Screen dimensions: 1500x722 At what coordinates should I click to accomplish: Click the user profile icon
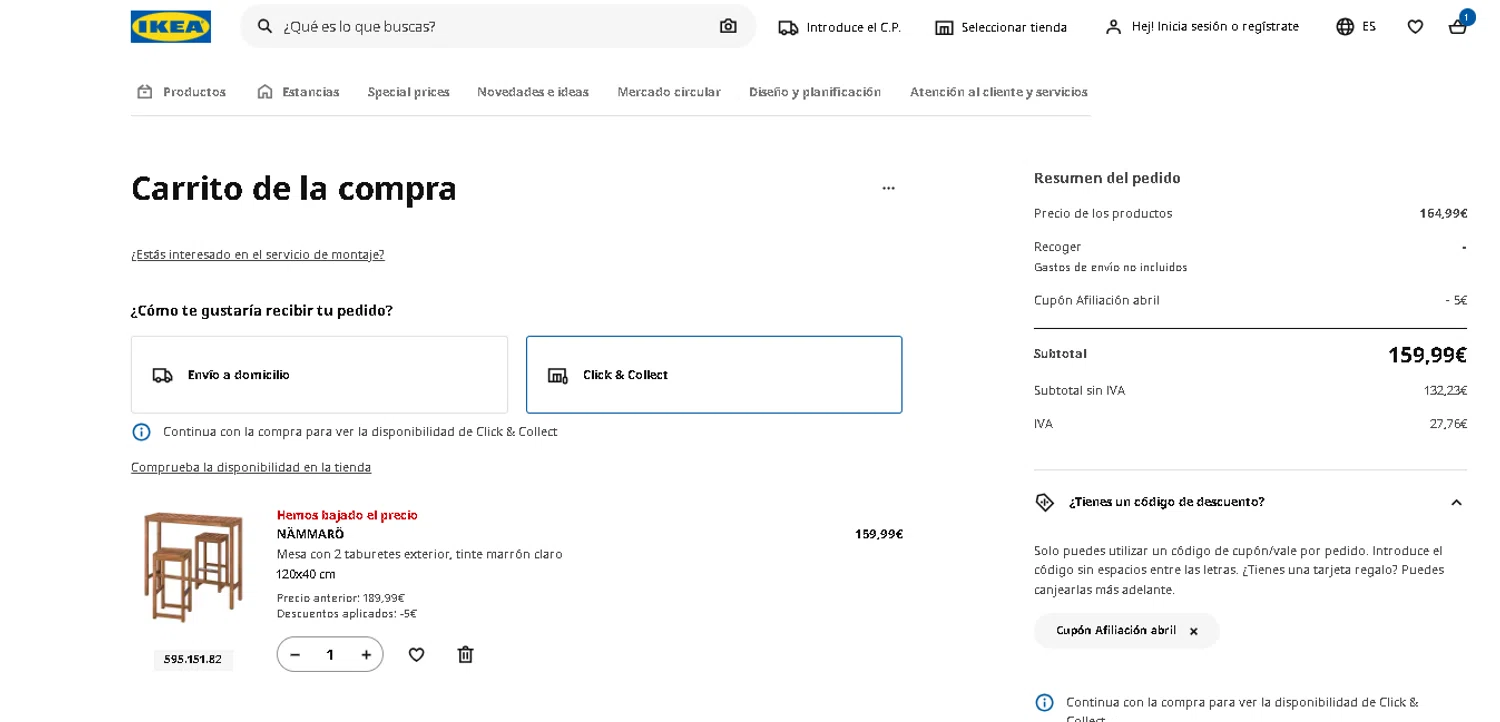click(1113, 27)
